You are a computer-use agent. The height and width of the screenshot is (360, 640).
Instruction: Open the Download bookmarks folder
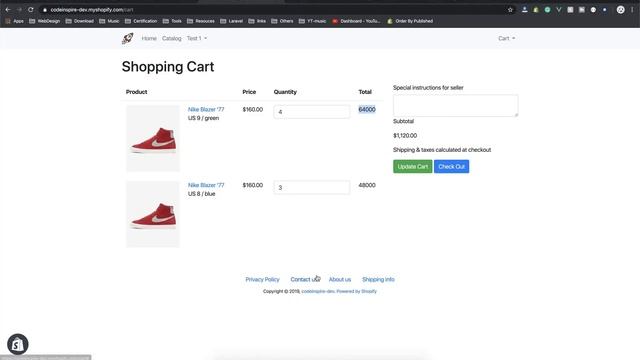pyautogui.click(x=79, y=21)
